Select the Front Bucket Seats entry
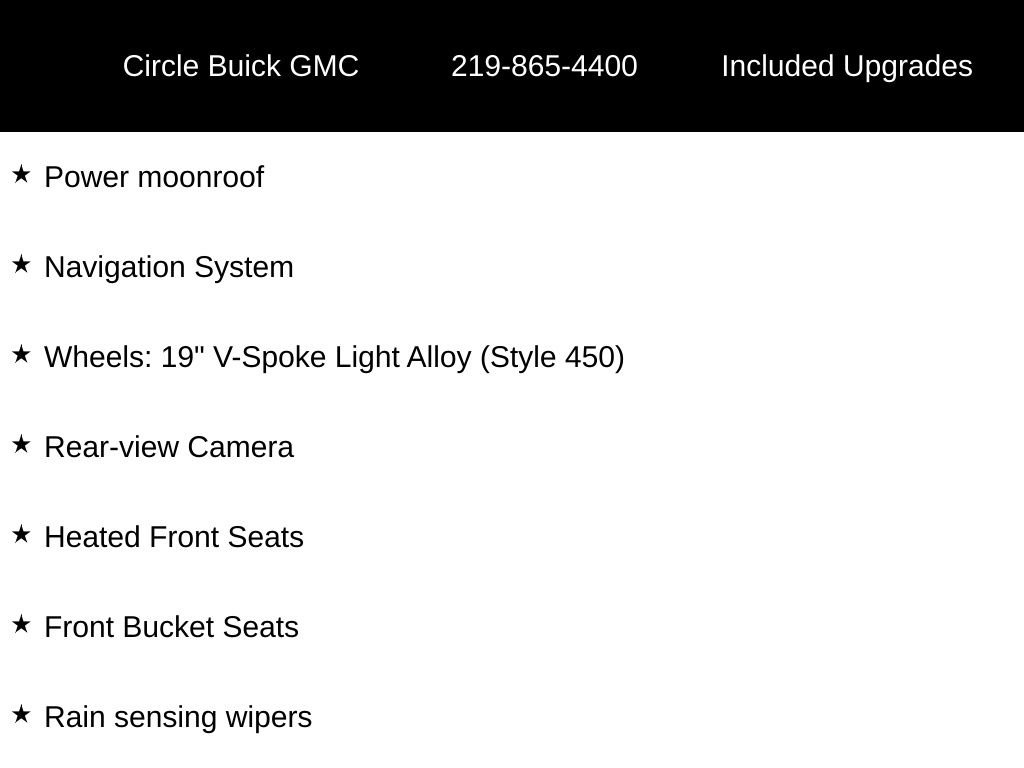Screen dimensions: 1024x768 (171, 627)
